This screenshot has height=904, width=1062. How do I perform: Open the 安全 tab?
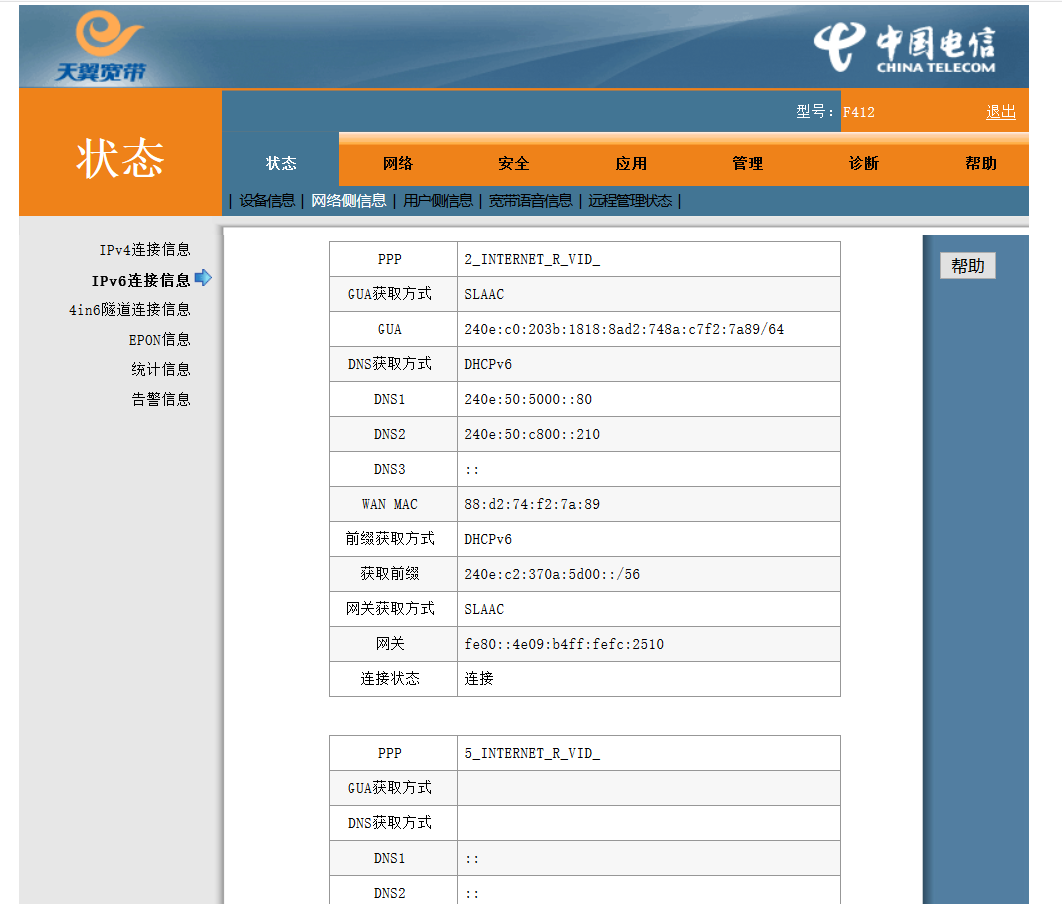click(x=514, y=163)
